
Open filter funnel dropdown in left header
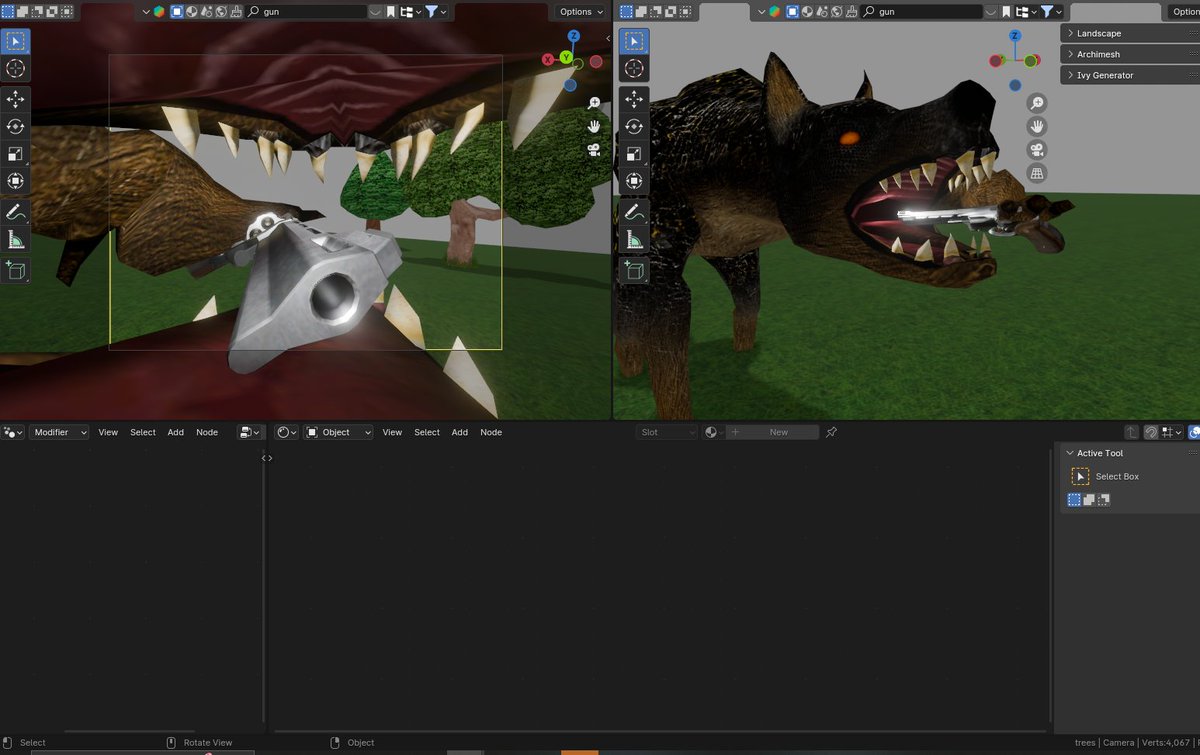tap(436, 12)
